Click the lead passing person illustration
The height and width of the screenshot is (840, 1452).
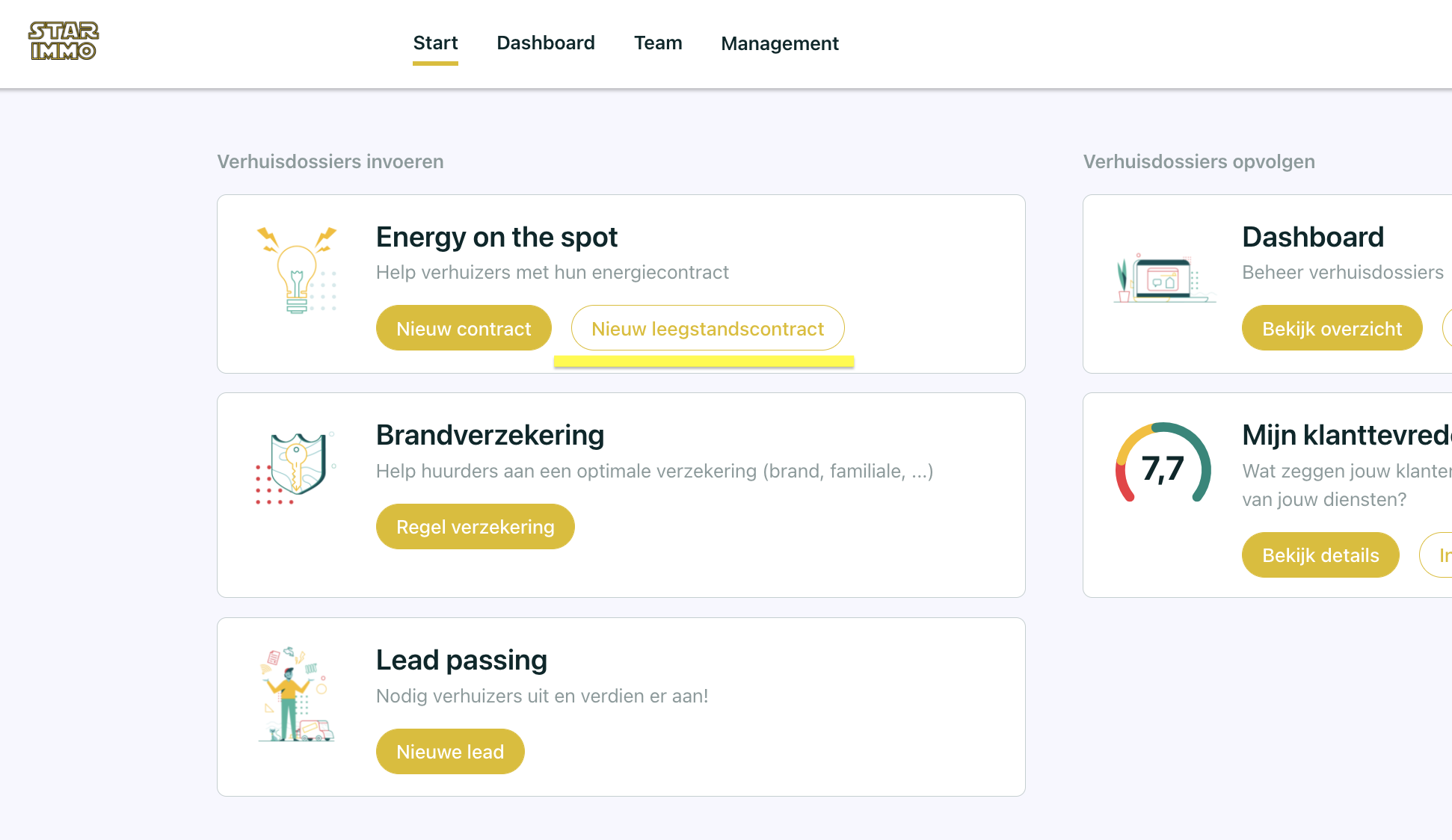tap(296, 694)
